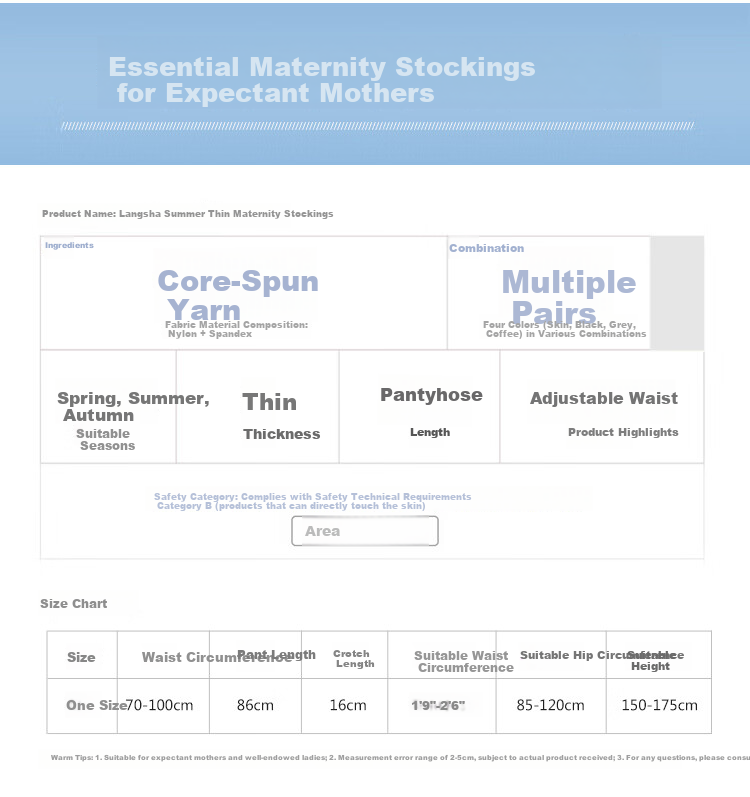Click the Size Chart heading
The height and width of the screenshot is (797, 750).
[74, 603]
